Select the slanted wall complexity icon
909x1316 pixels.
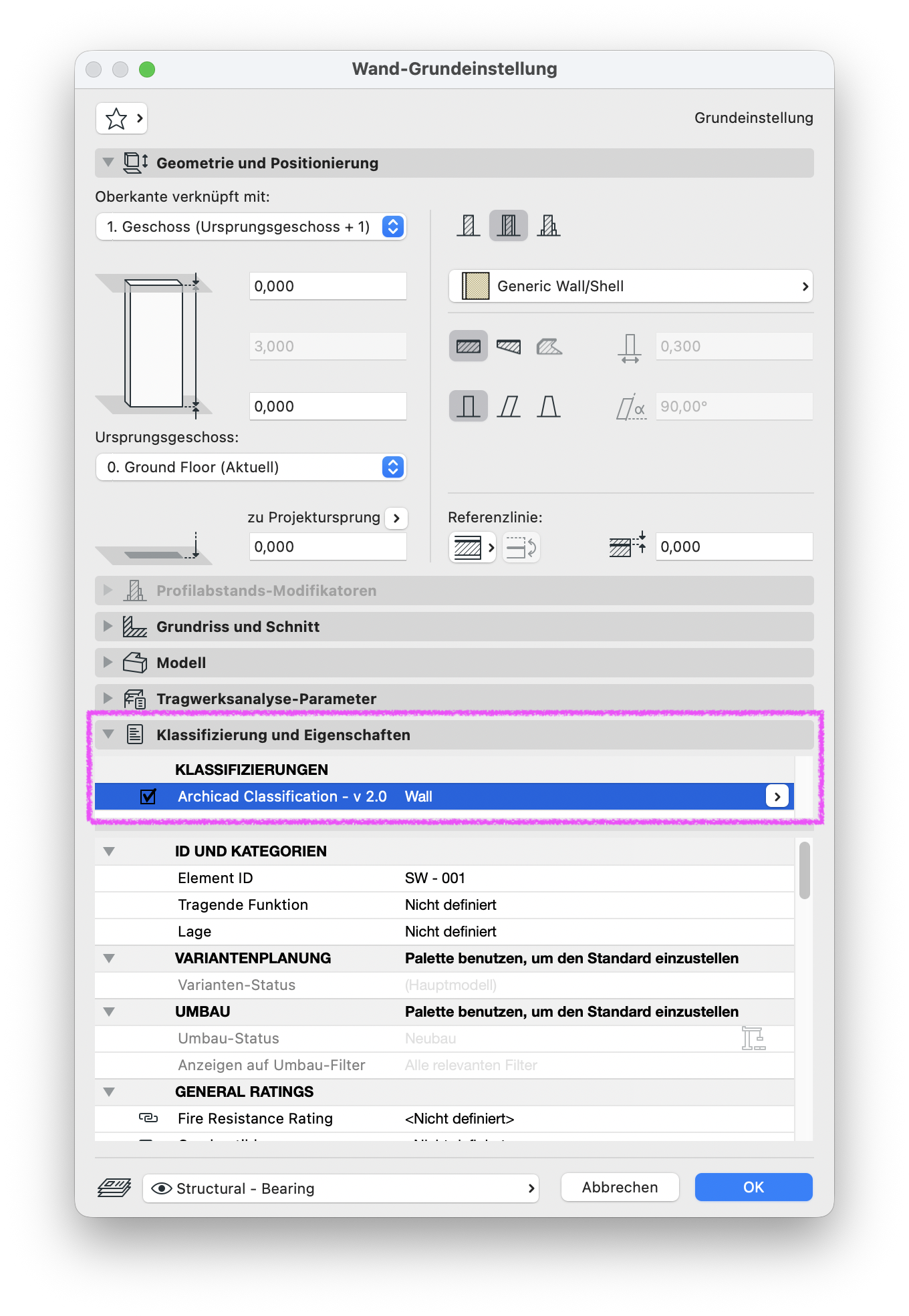click(x=509, y=406)
